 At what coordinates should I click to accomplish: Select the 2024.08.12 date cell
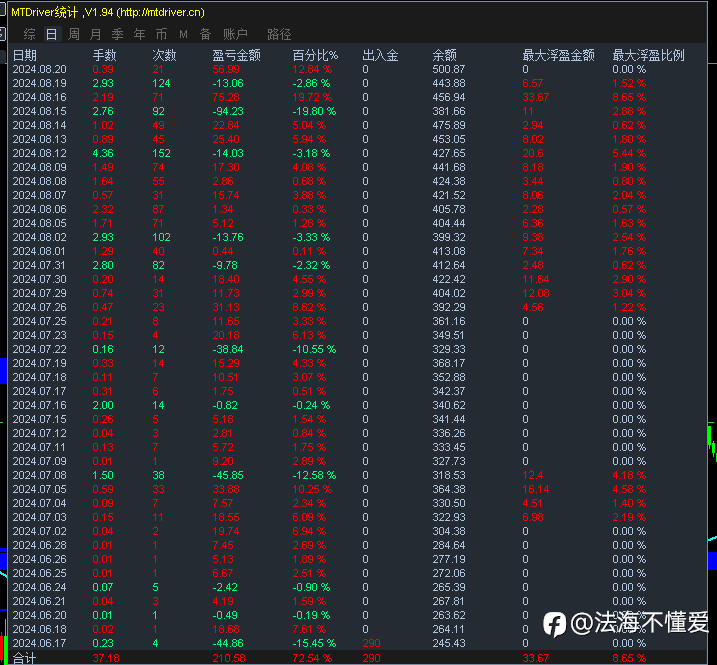tap(39, 153)
